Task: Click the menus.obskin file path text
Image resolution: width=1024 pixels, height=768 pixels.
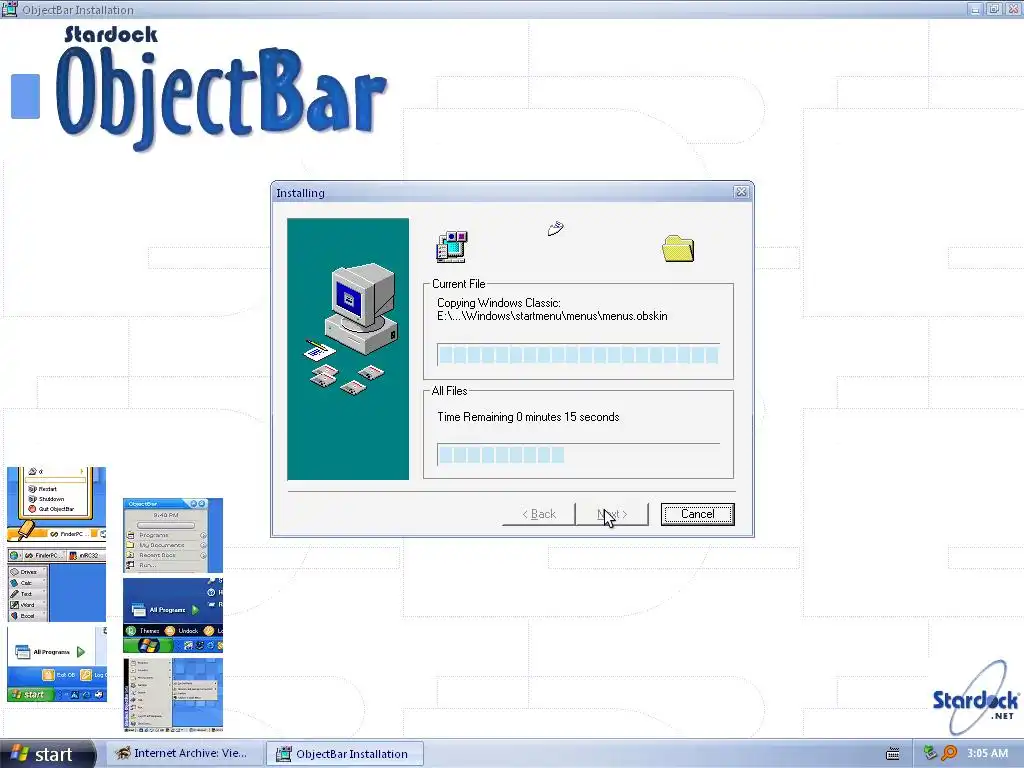Action: [552, 316]
